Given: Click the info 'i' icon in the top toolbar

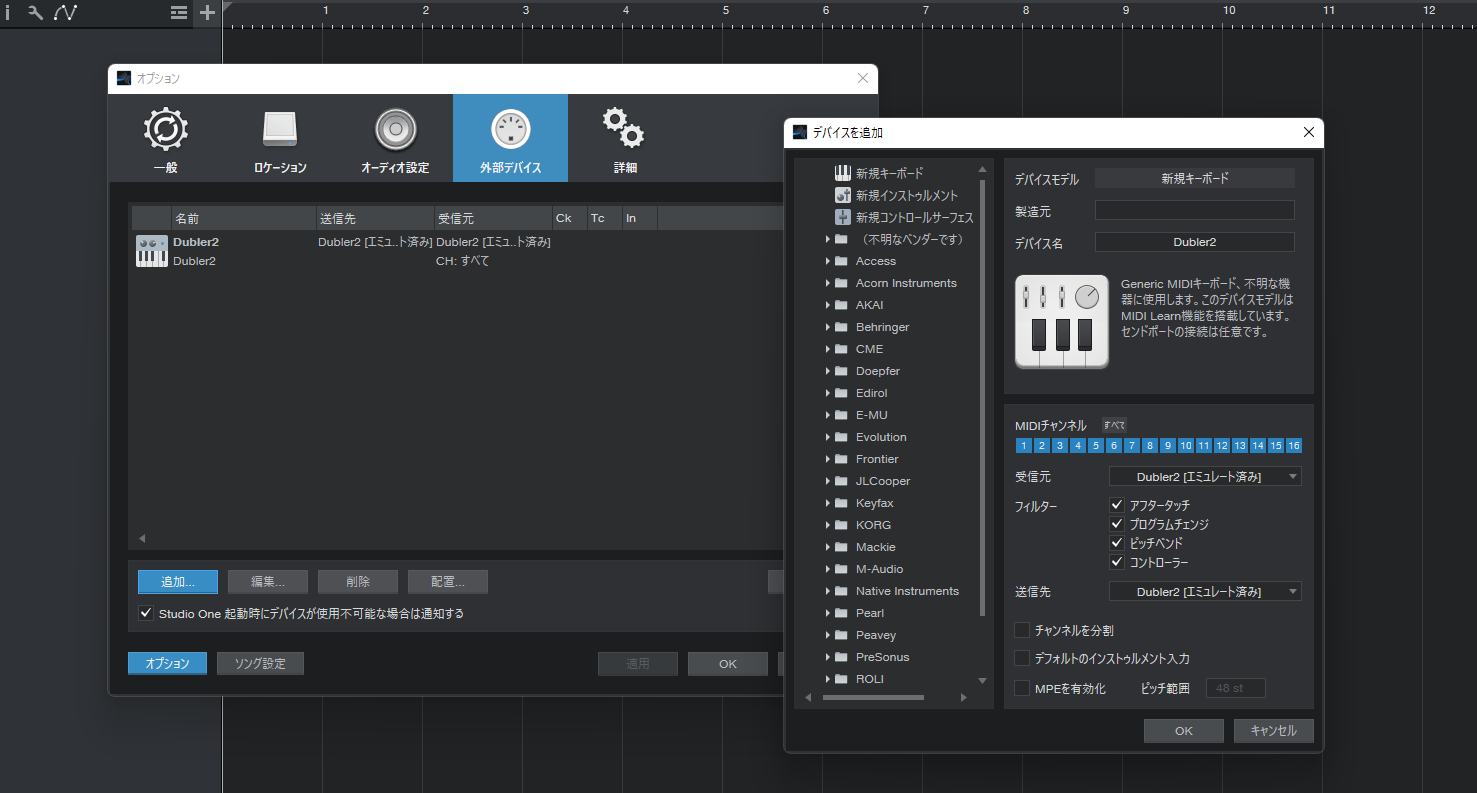Looking at the screenshot, I should coord(8,12).
